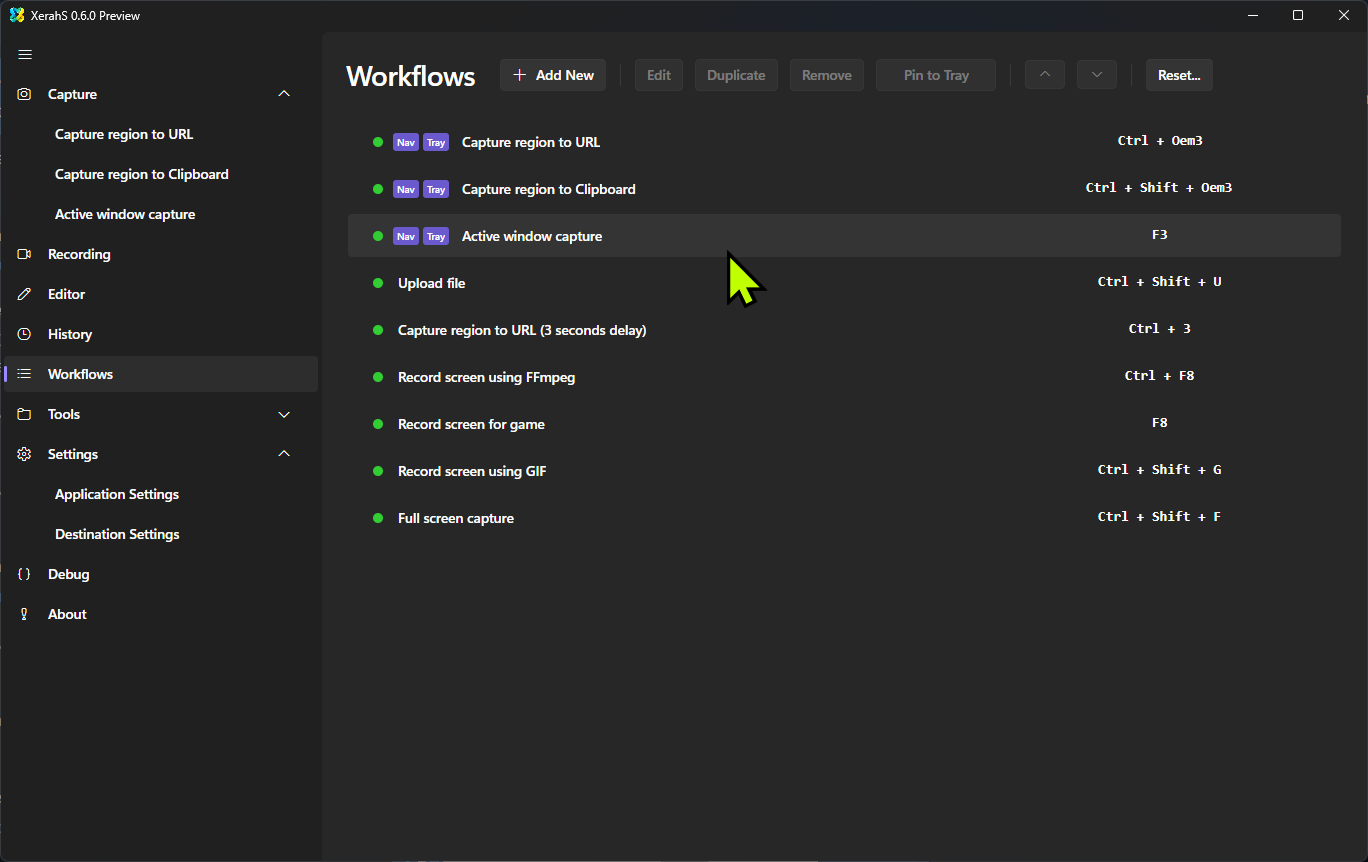Select the Record screen using FFmpeg workflow
Viewport: 1368px width, 862px height.
(x=486, y=377)
